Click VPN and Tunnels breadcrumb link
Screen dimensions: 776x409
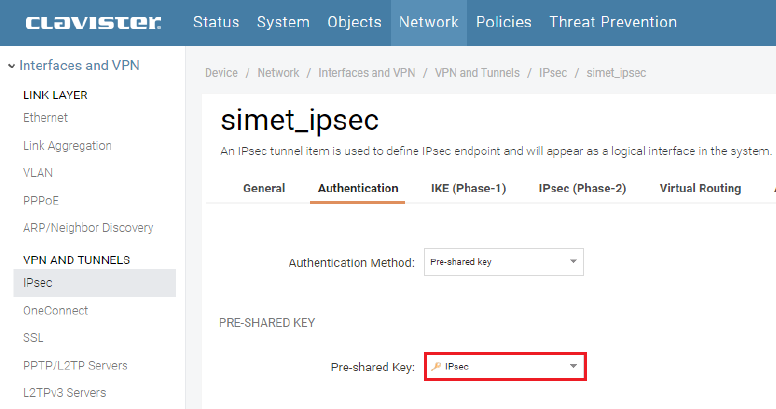click(477, 73)
